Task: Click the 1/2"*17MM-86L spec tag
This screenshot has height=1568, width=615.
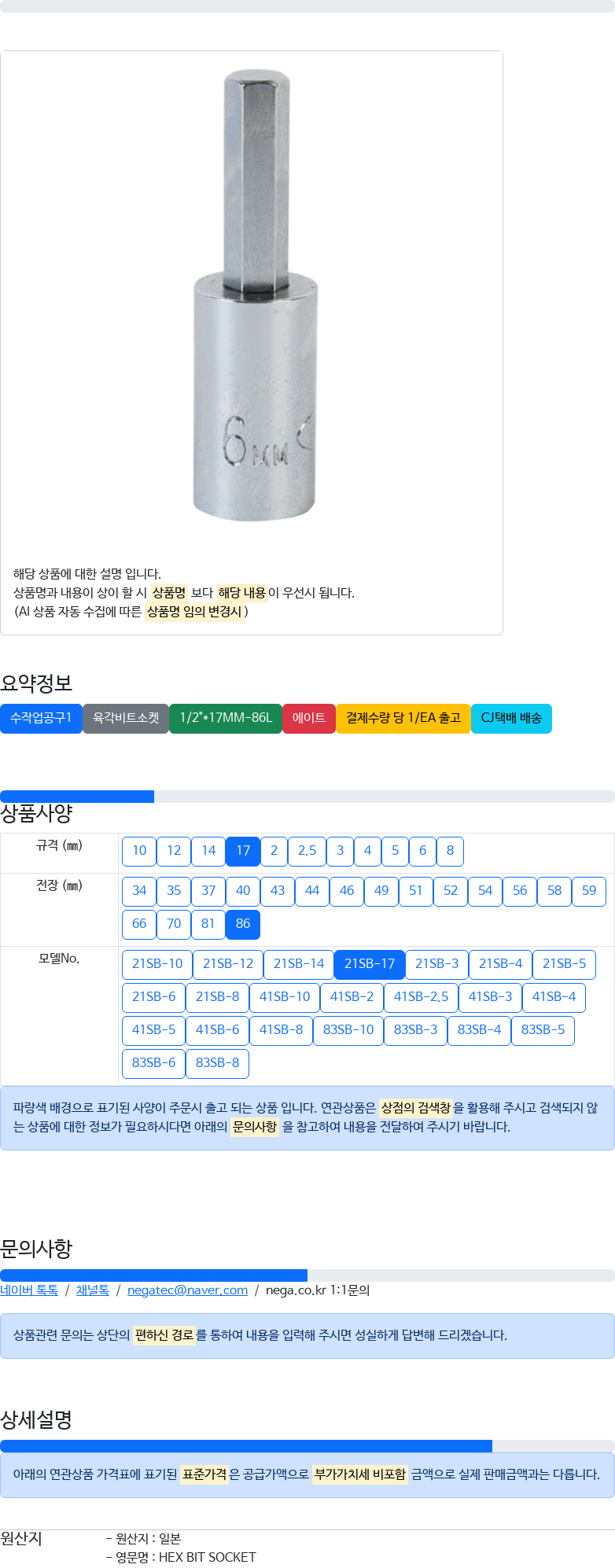Action: coord(226,718)
